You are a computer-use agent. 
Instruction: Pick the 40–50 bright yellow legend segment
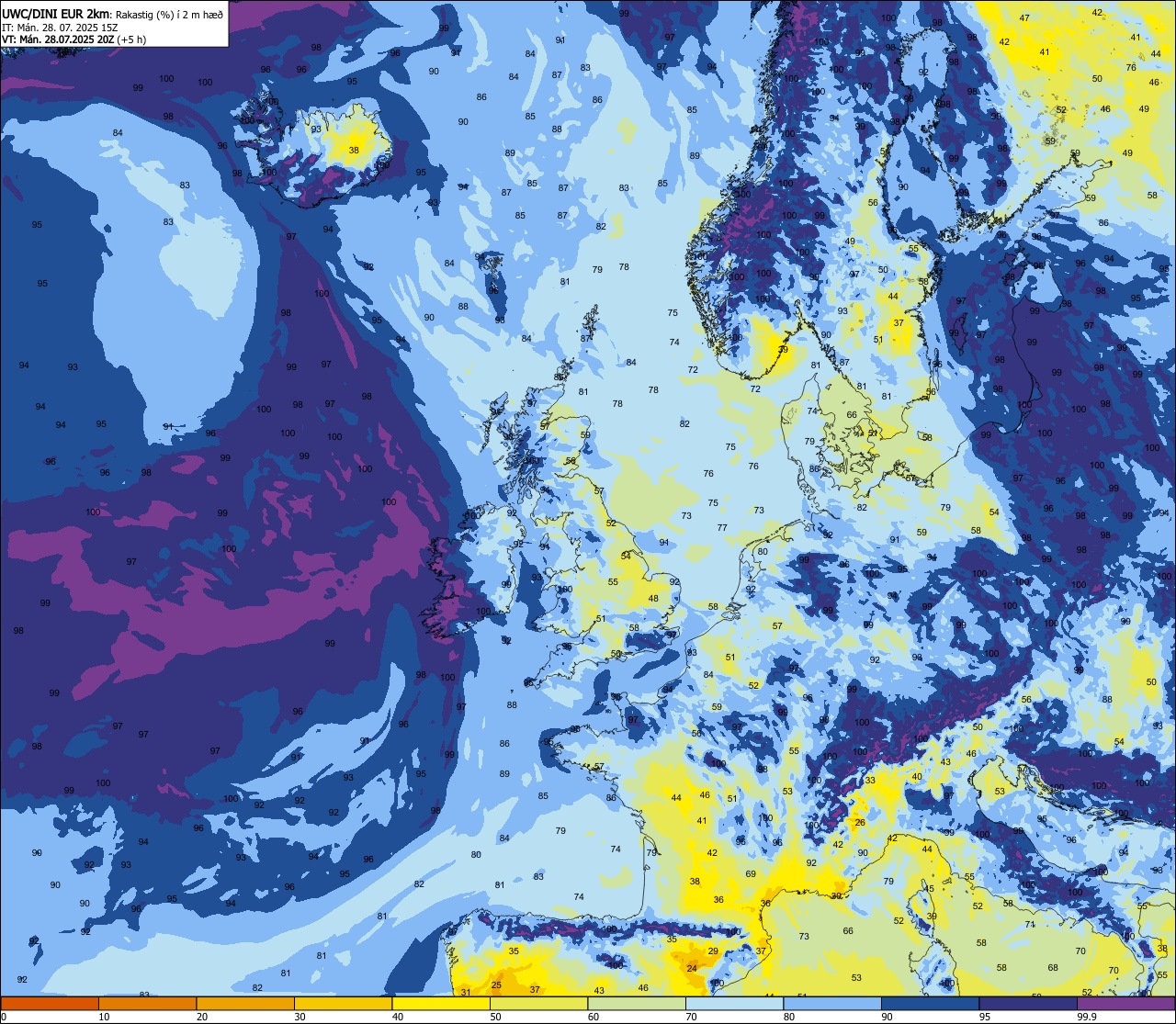(441, 1003)
